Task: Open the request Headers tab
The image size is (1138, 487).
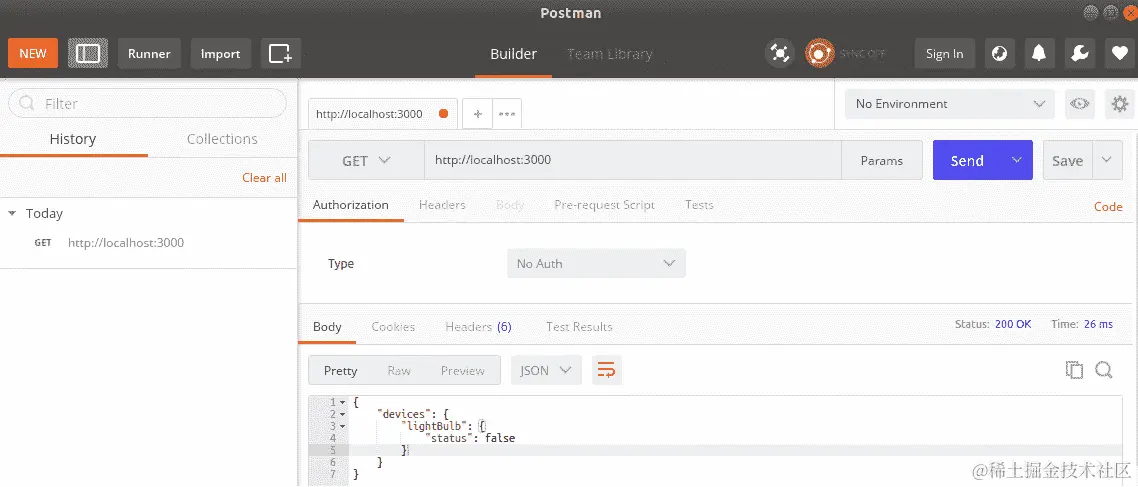Action: click(442, 205)
